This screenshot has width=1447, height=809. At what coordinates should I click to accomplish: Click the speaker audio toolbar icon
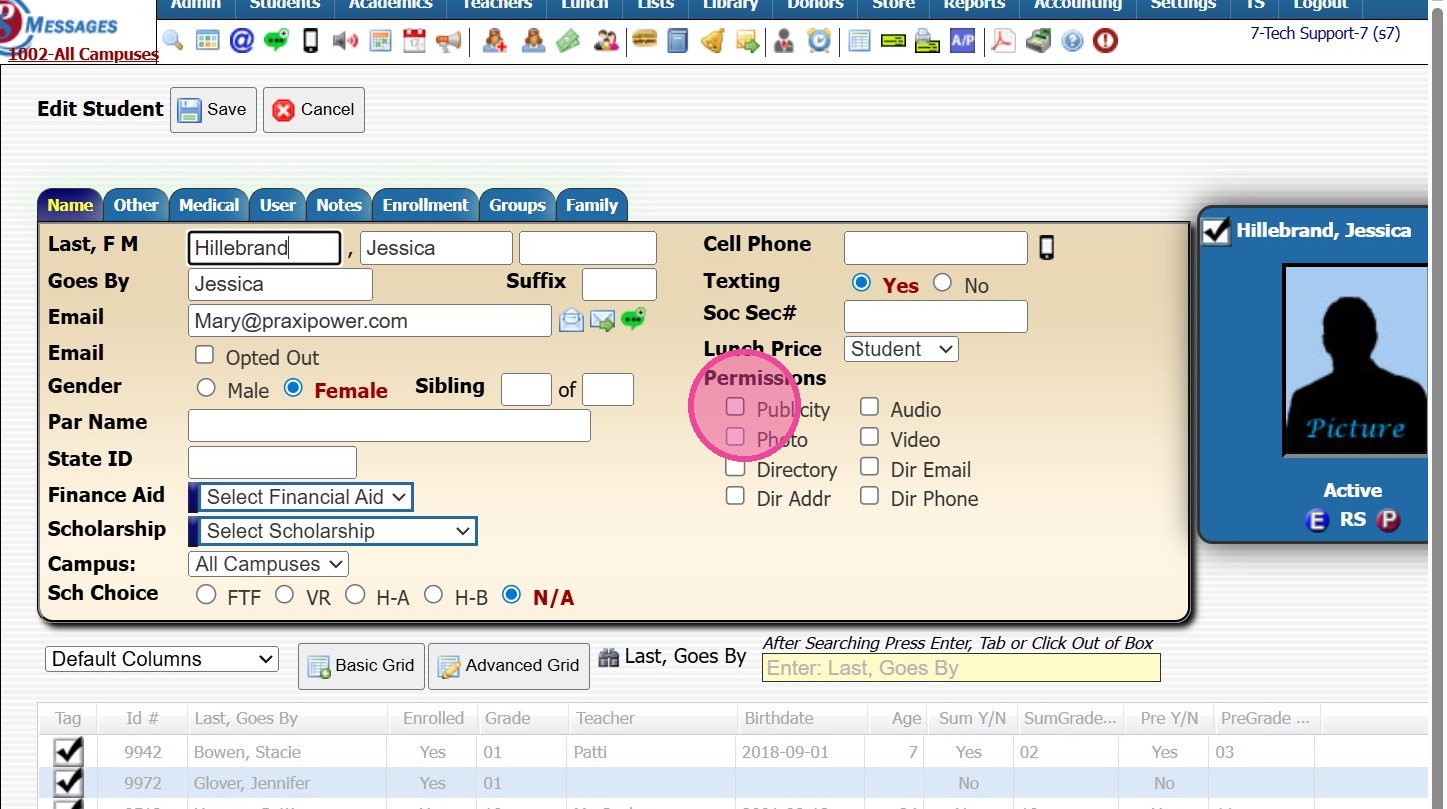point(345,40)
